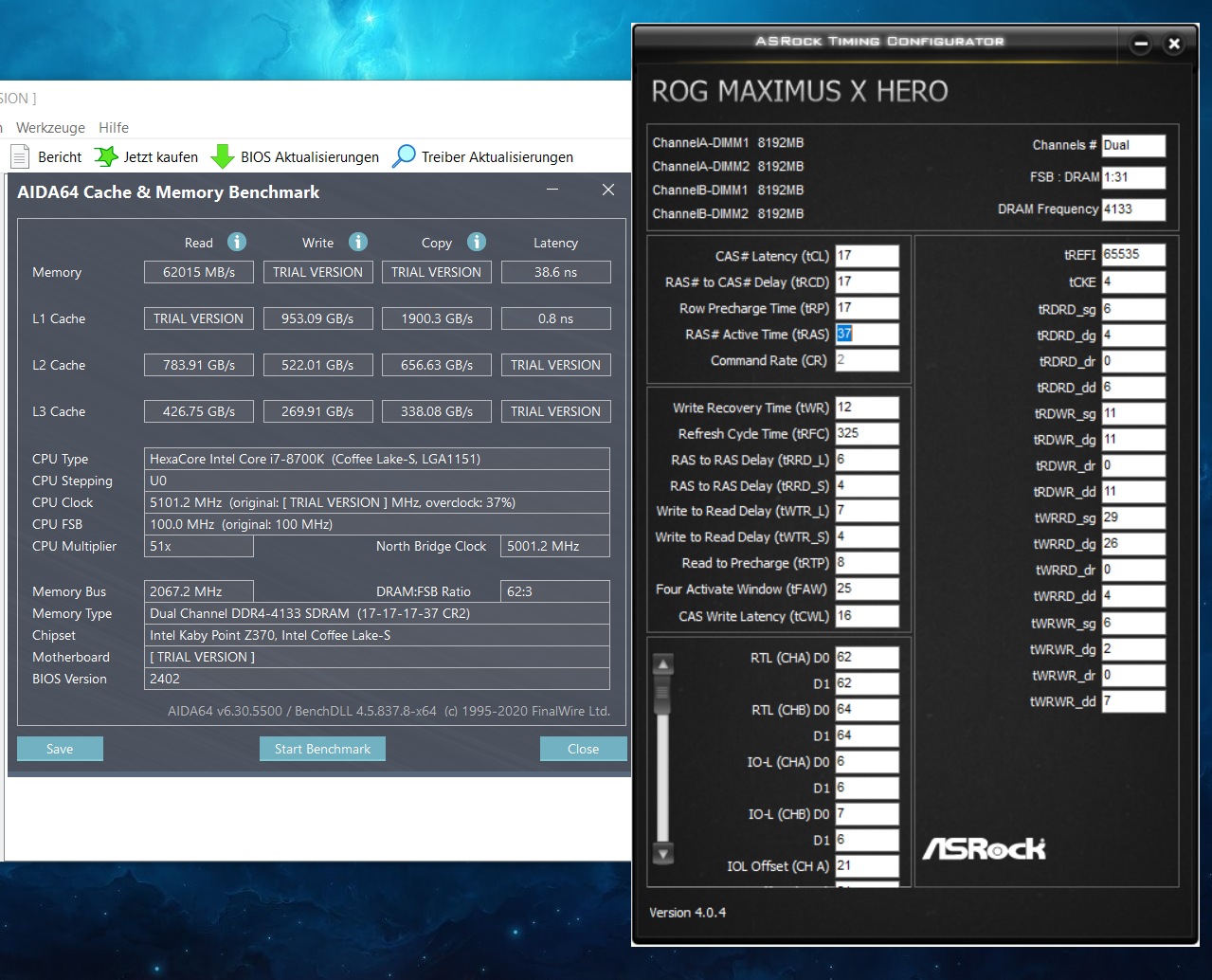
Task: Click the Jetzt kaufen toolbar label
Action: point(161,157)
